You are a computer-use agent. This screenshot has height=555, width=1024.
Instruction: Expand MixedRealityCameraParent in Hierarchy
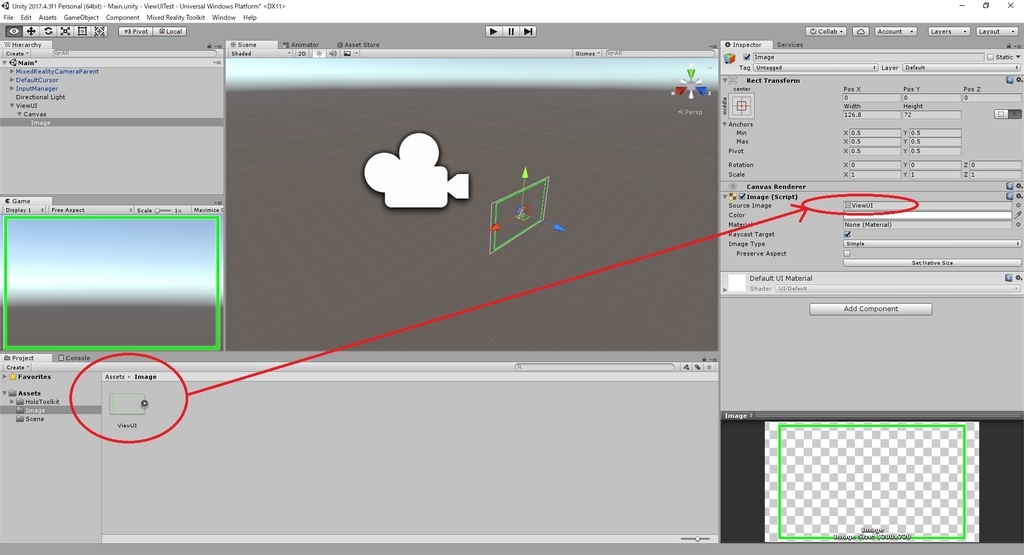12,71
